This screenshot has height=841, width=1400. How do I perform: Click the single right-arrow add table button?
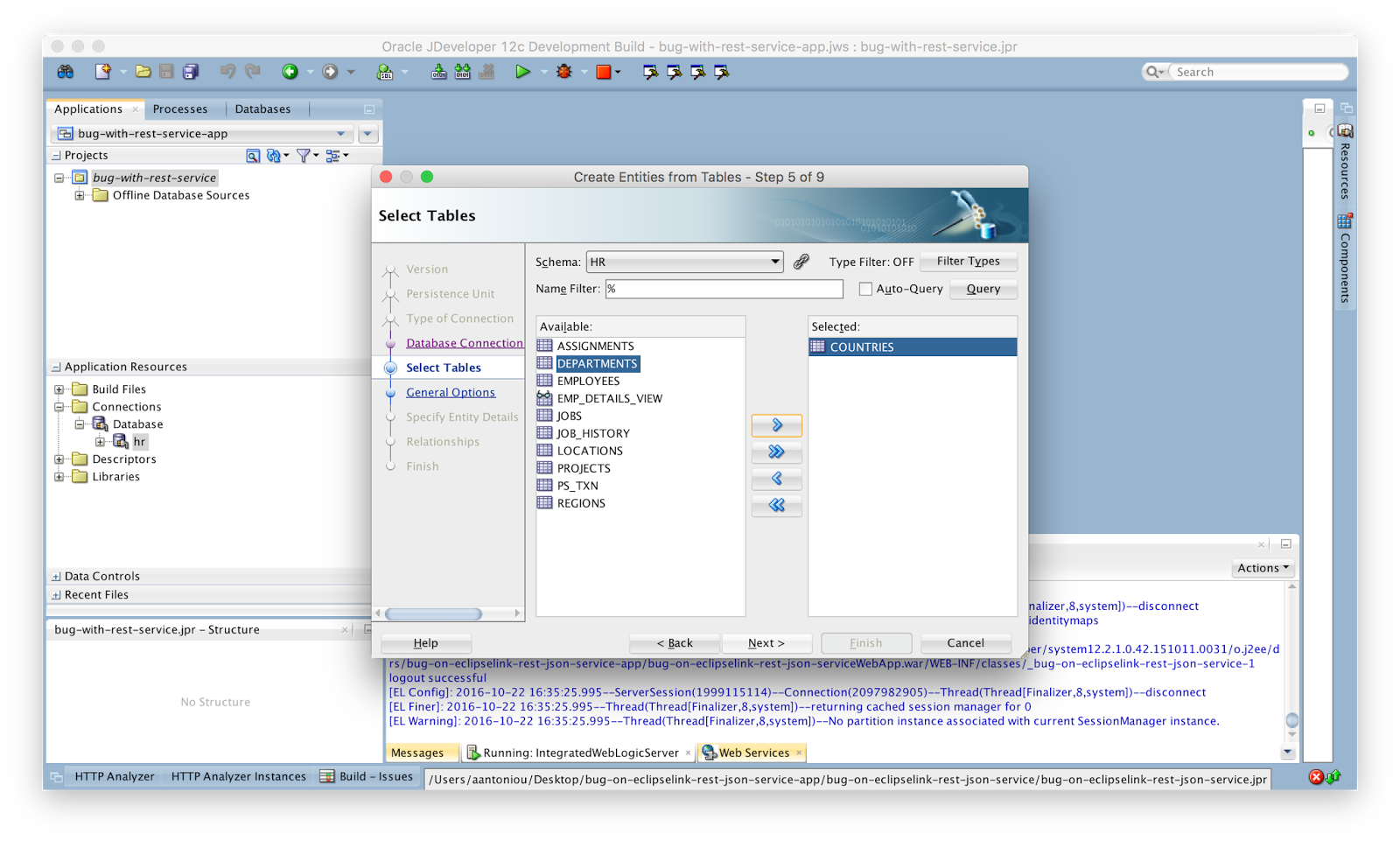tap(776, 425)
